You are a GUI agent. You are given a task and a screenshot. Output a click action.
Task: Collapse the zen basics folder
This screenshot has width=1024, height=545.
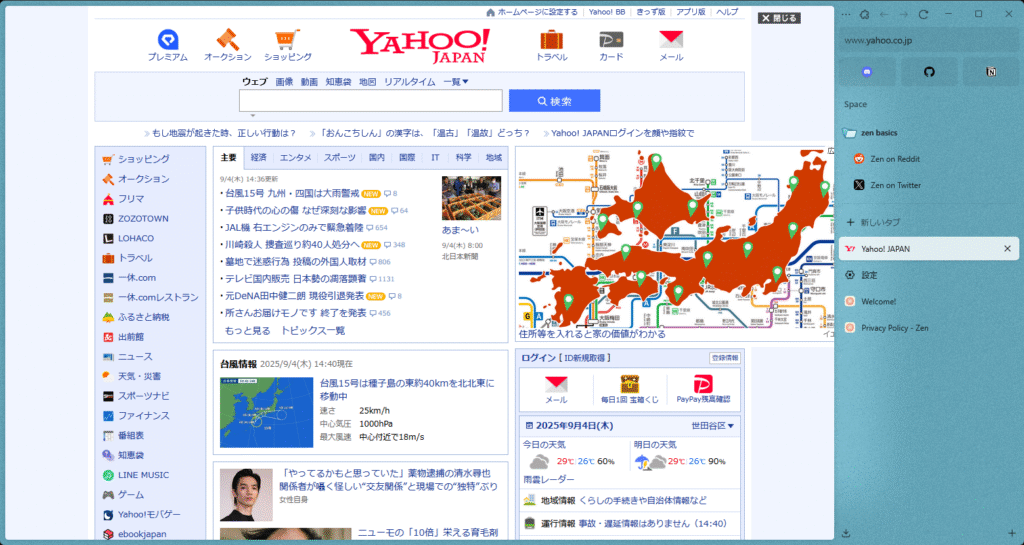tap(878, 132)
